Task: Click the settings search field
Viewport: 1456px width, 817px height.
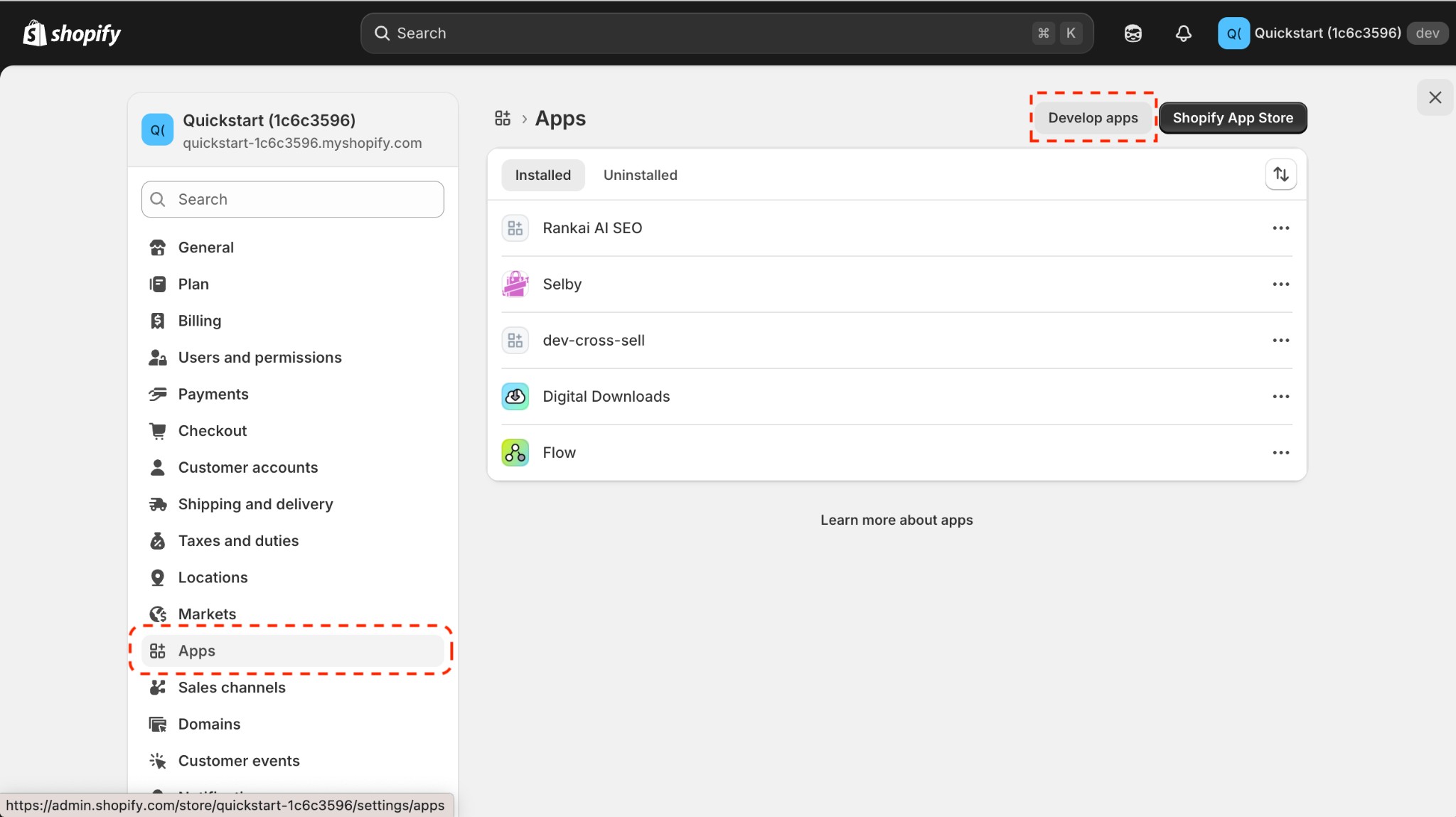Action: 291,199
